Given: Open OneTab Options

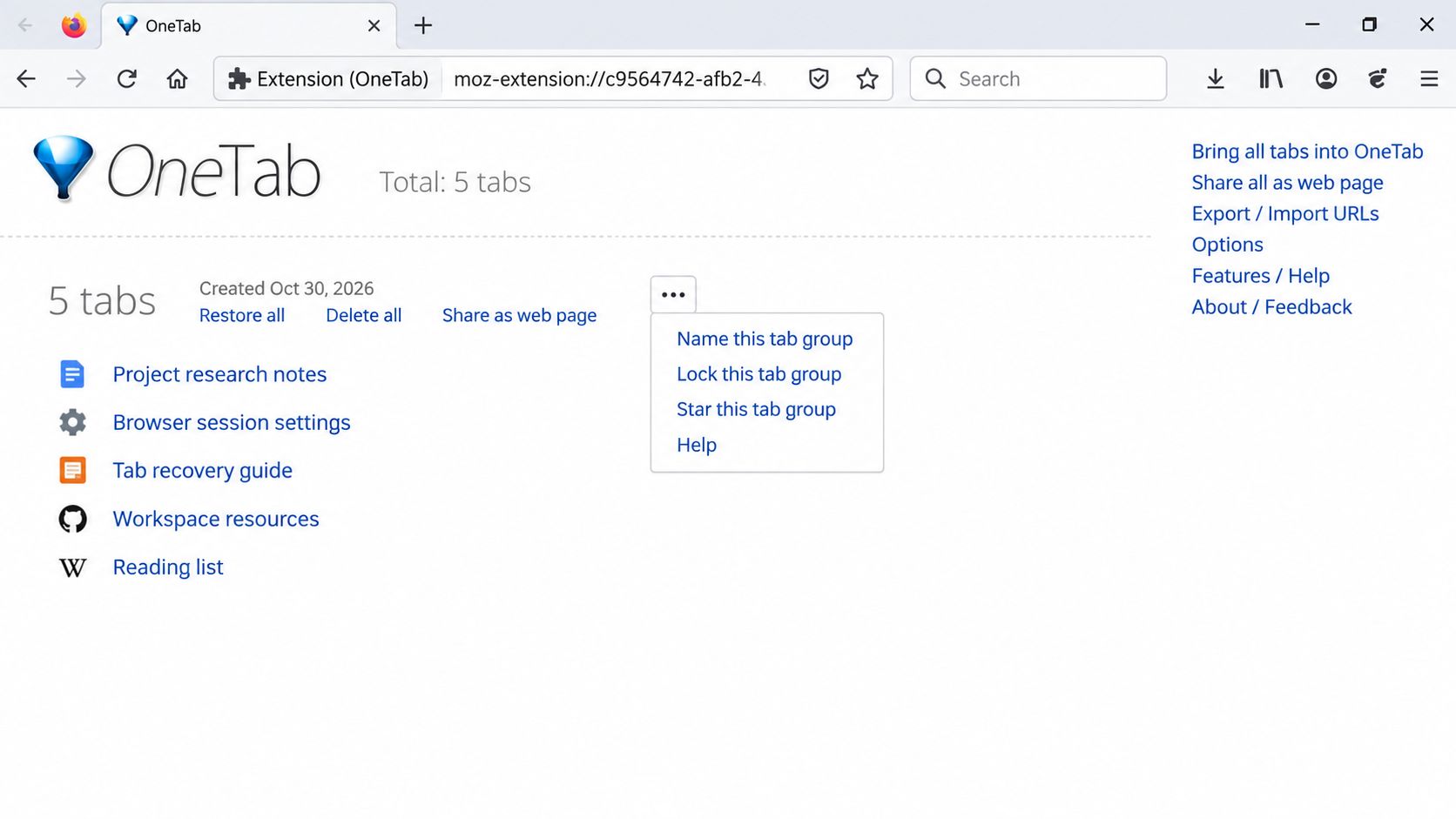Looking at the screenshot, I should 1227,245.
